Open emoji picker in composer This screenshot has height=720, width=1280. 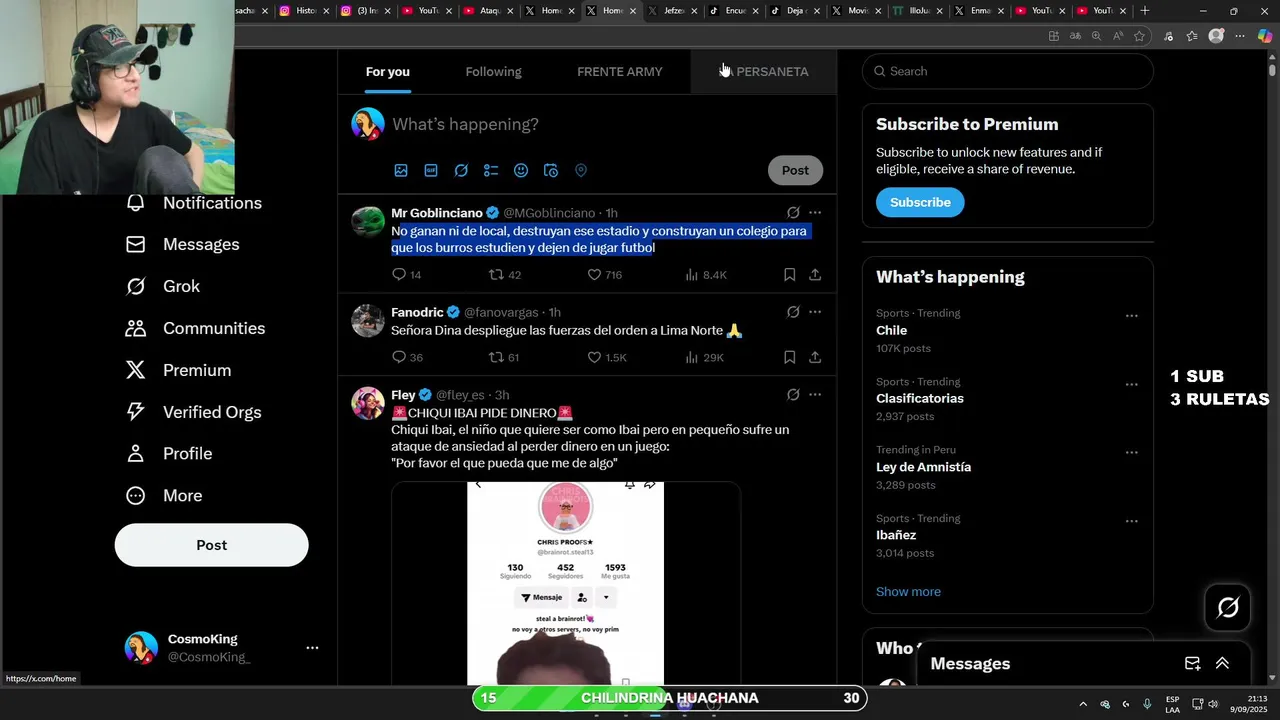521,171
